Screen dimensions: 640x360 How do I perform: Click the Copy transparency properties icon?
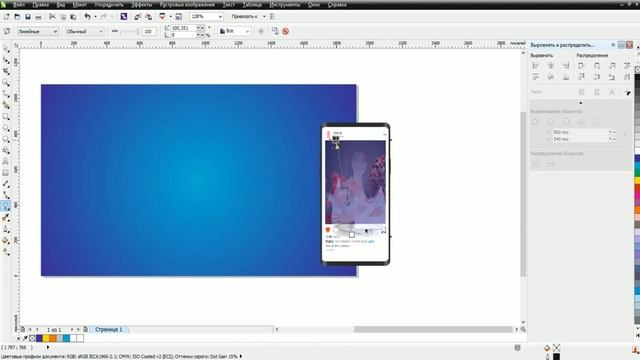[275, 31]
